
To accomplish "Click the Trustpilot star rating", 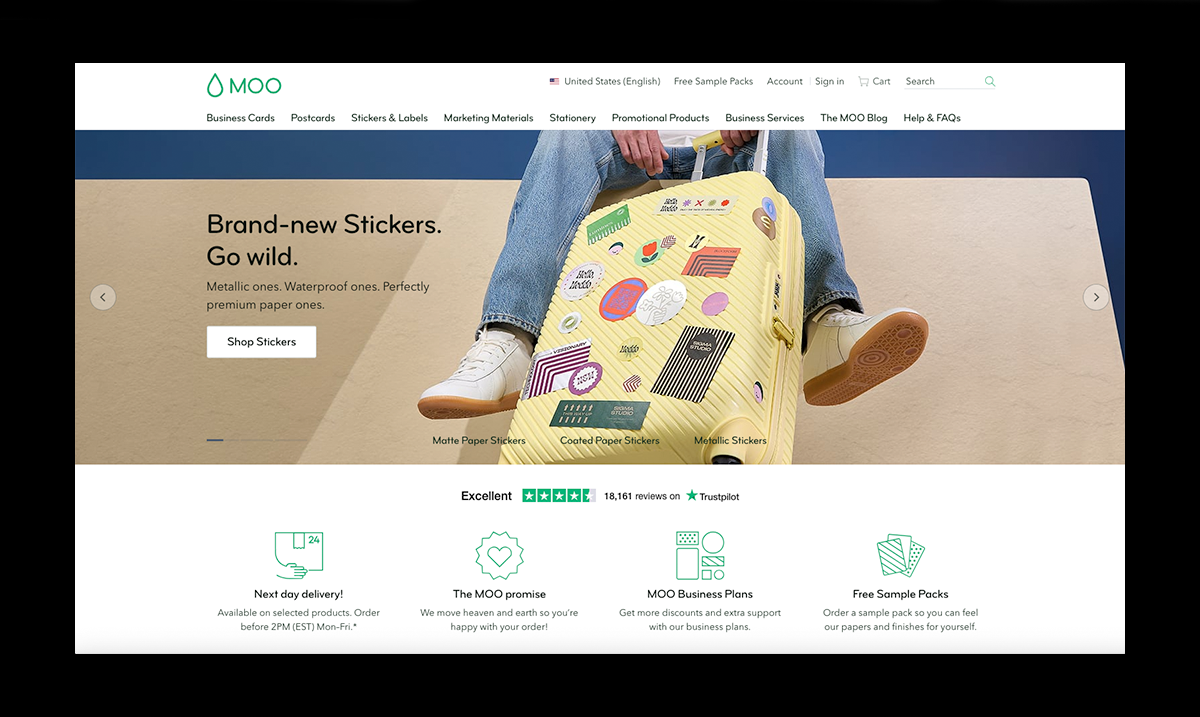I will click(559, 496).
